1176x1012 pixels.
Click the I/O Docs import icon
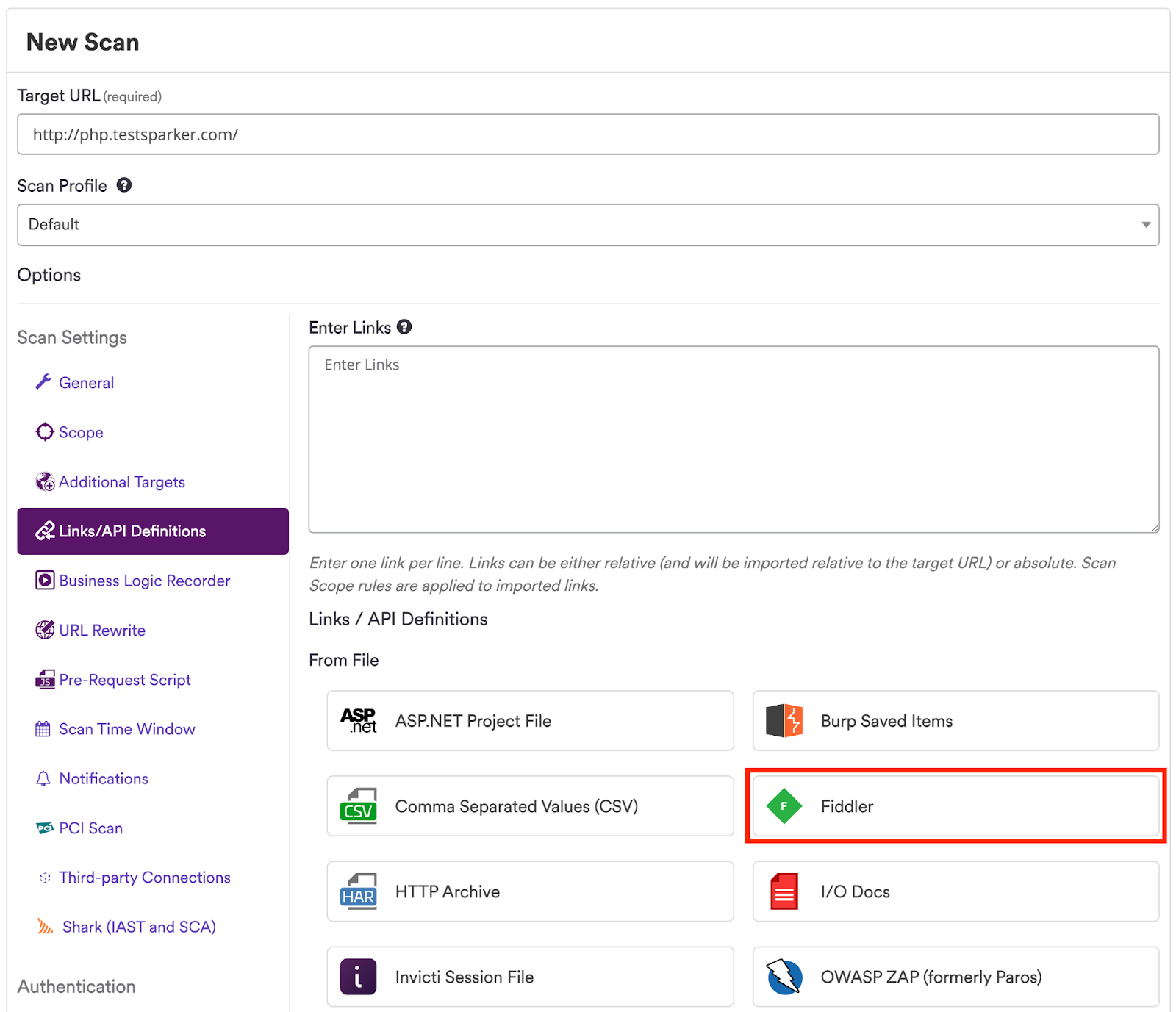pyautogui.click(x=784, y=891)
